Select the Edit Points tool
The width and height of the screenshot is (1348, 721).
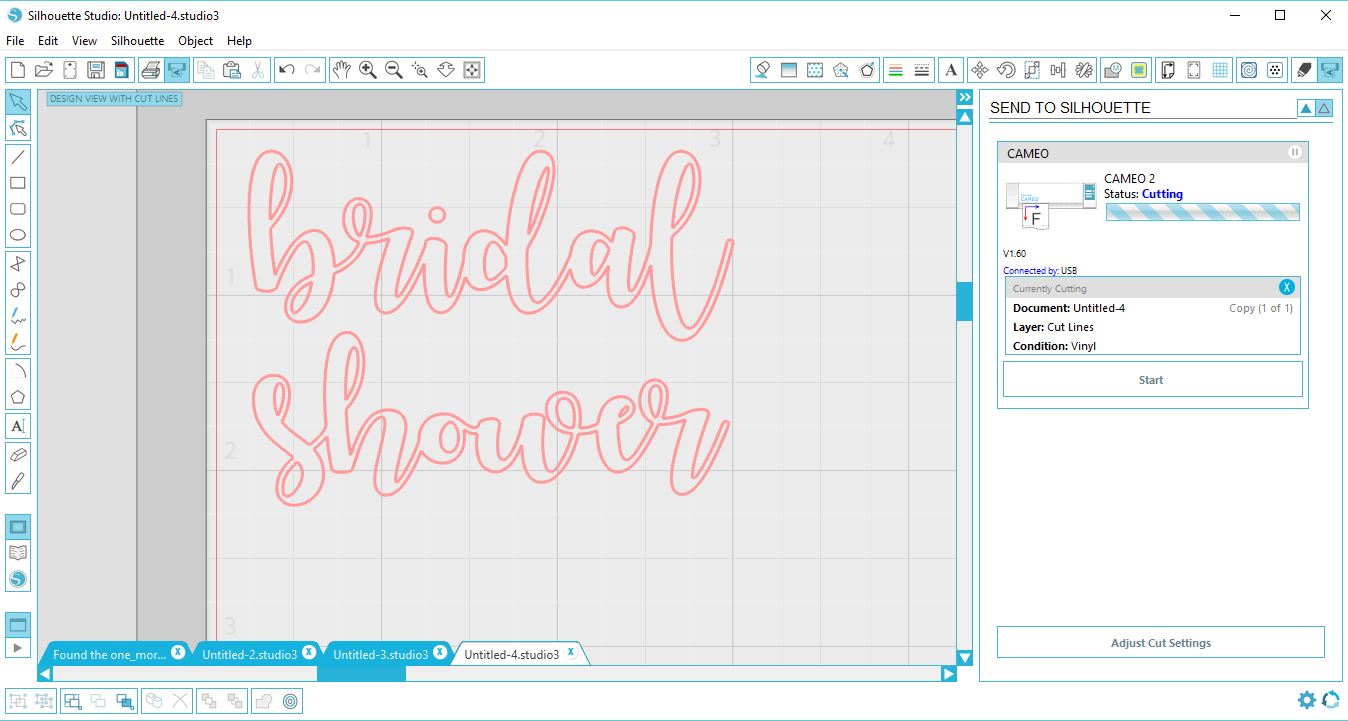coord(18,128)
